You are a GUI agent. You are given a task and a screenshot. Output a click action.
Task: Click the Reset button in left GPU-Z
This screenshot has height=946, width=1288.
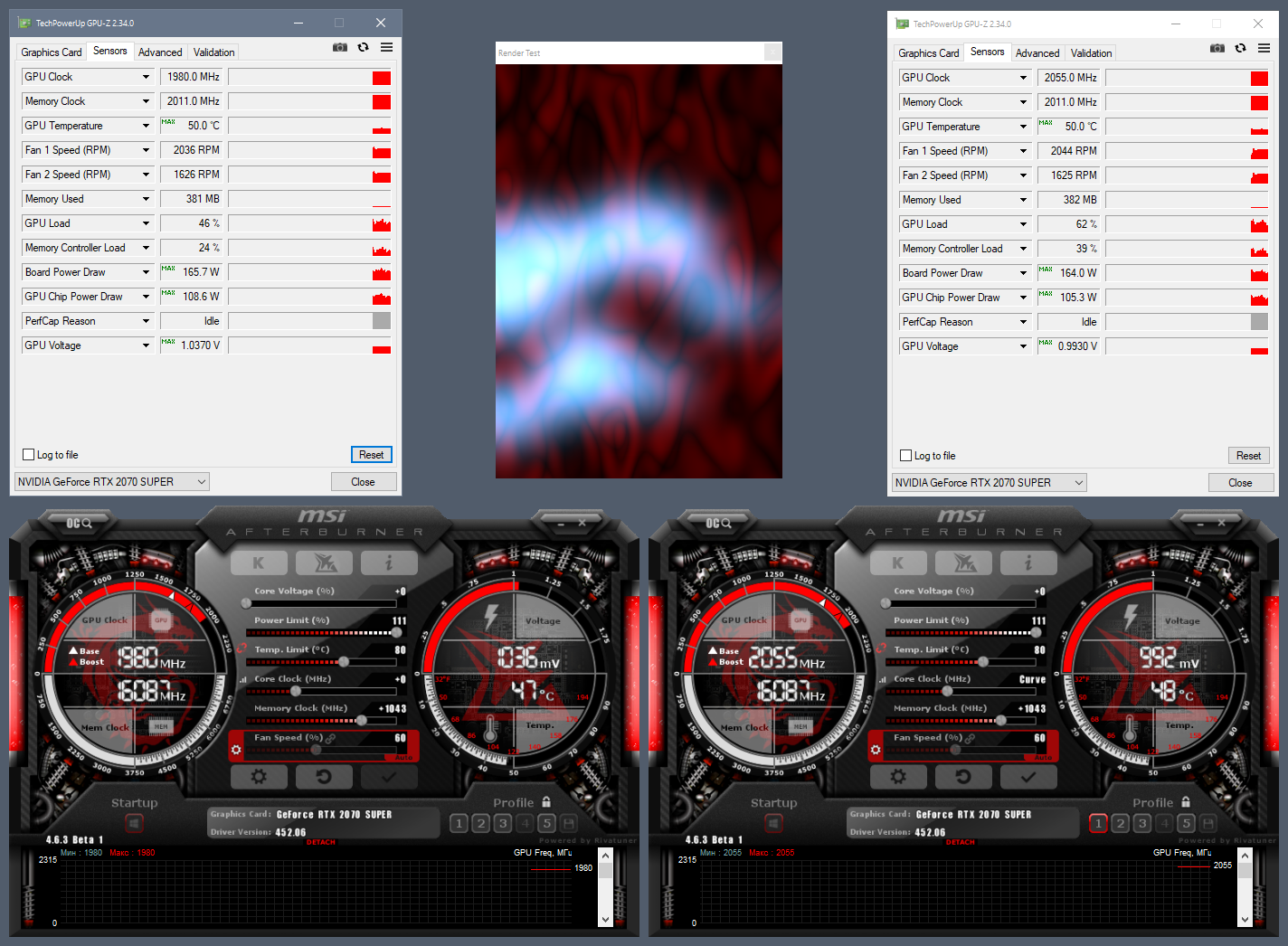(x=372, y=455)
